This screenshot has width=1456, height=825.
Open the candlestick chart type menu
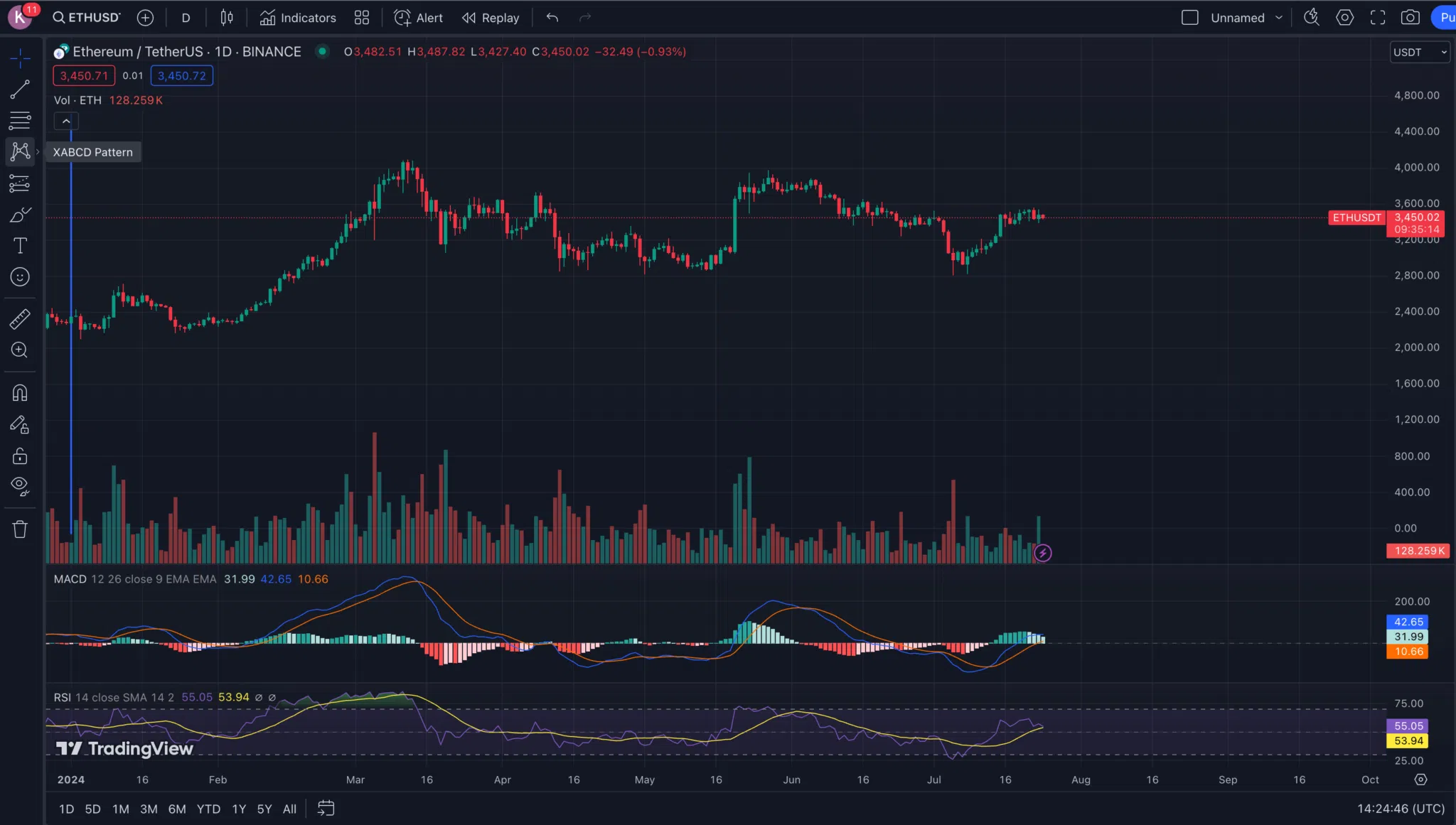227,18
